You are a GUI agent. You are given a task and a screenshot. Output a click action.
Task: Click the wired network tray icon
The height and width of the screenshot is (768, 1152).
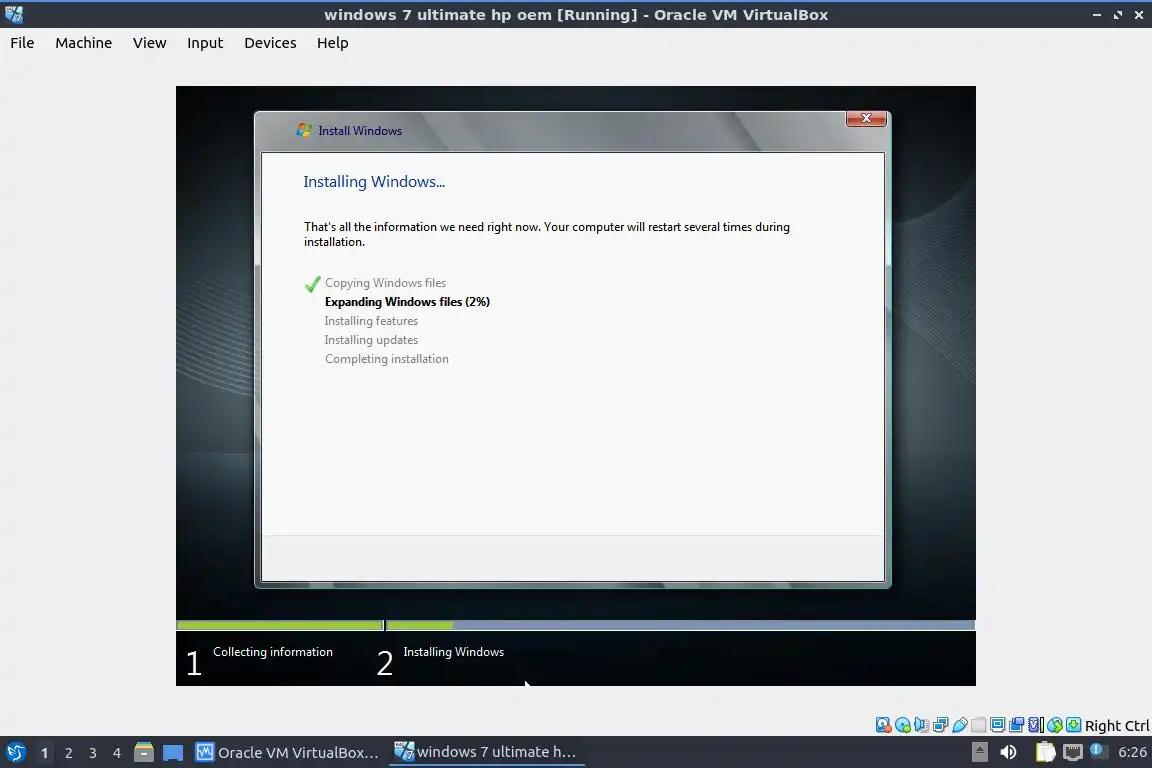click(1073, 752)
